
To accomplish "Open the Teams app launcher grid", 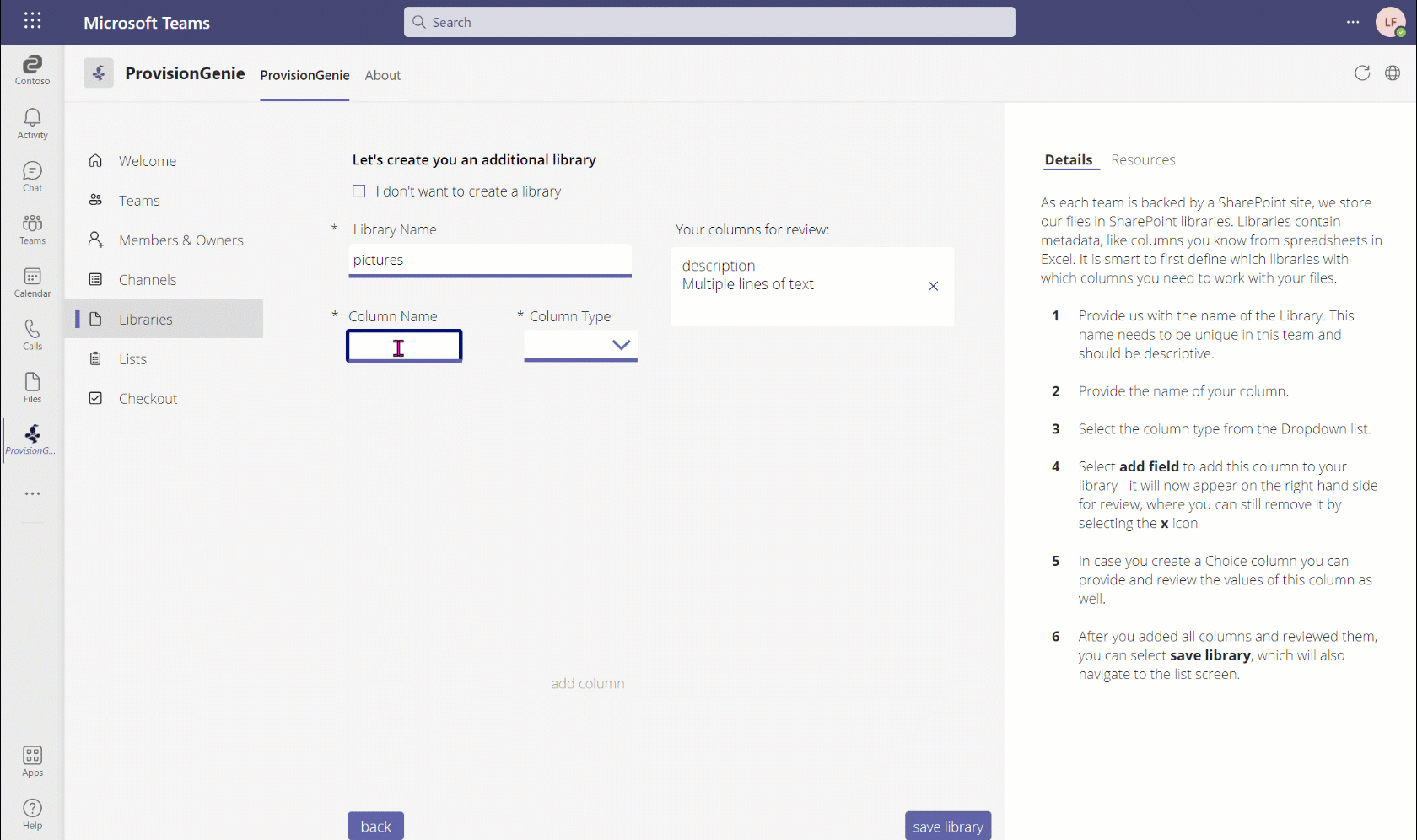I will coord(32,20).
